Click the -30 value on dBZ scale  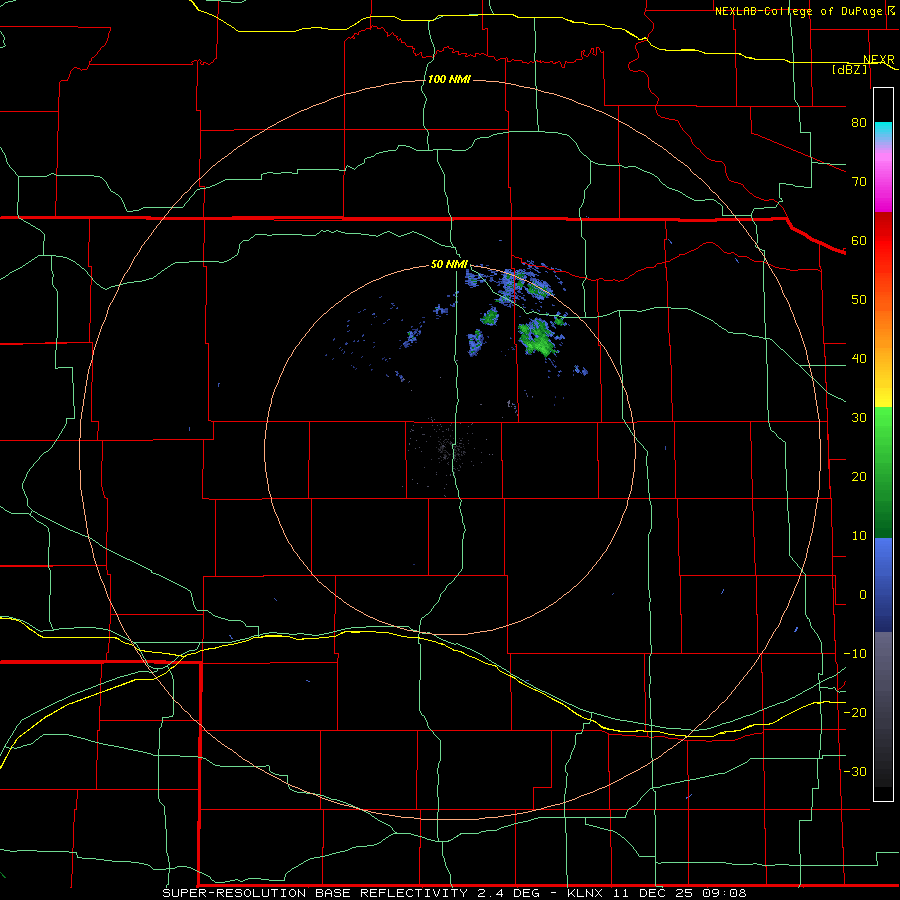pos(855,771)
